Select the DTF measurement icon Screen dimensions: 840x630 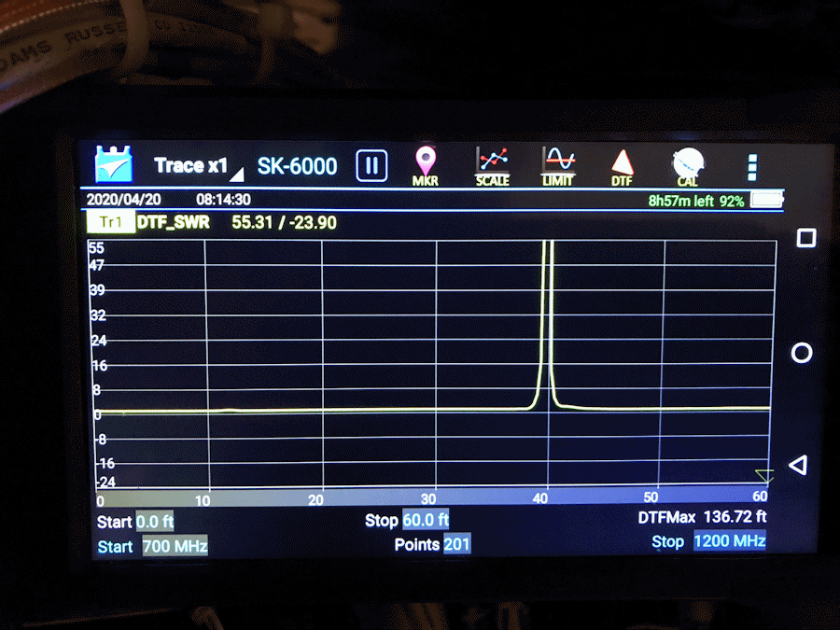click(x=622, y=166)
